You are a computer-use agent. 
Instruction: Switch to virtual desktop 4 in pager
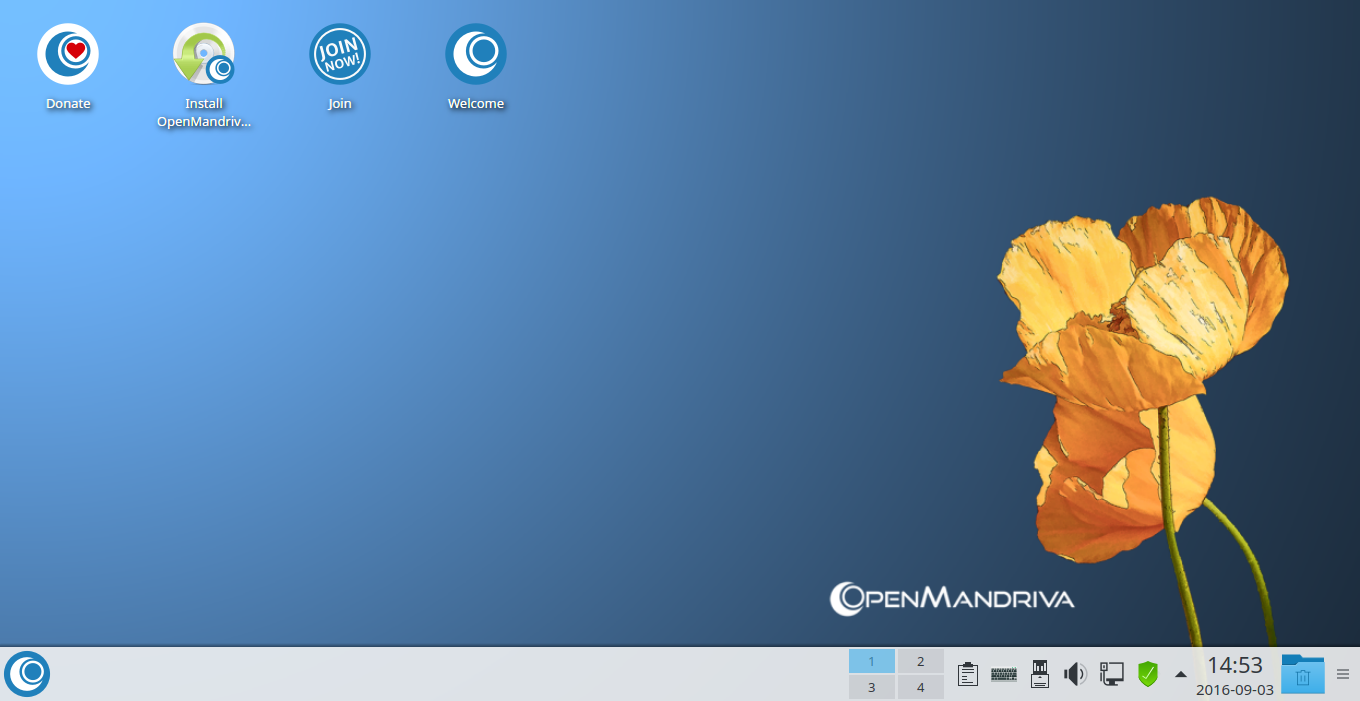[x=921, y=687]
